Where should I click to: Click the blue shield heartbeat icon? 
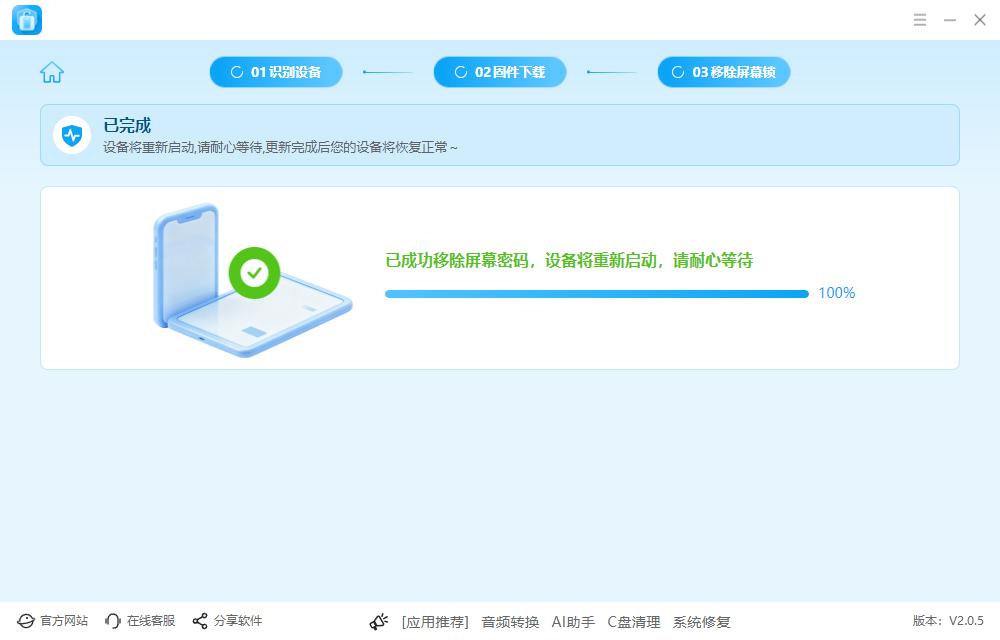pos(72,135)
